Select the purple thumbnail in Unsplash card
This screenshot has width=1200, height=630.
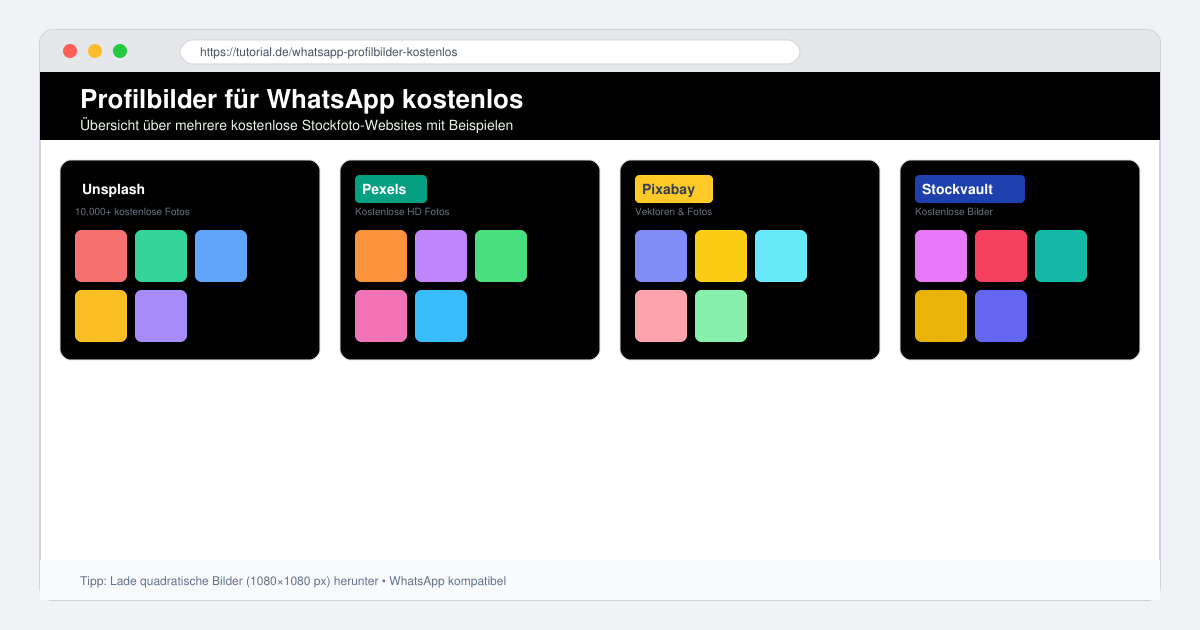click(161, 316)
